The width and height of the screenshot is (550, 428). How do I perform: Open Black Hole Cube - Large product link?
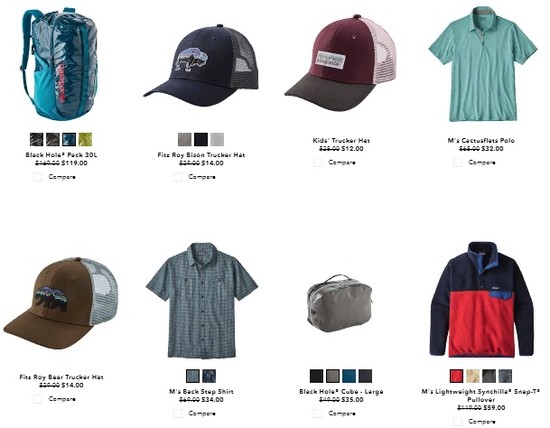pyautogui.click(x=341, y=392)
